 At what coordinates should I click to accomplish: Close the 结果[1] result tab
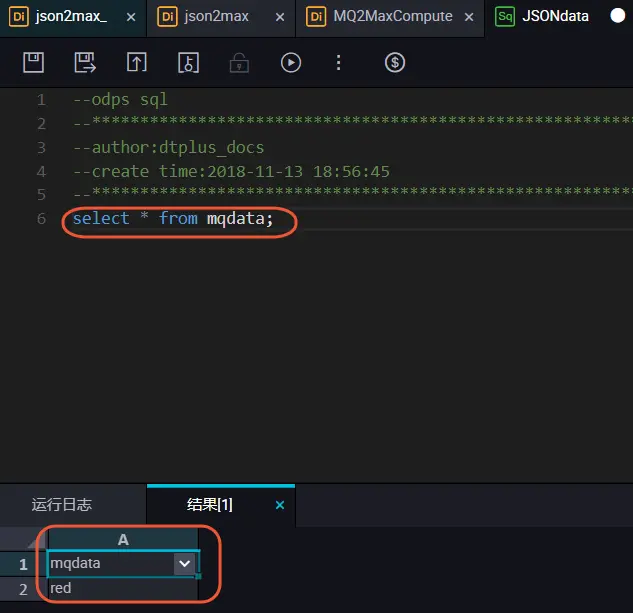(280, 505)
